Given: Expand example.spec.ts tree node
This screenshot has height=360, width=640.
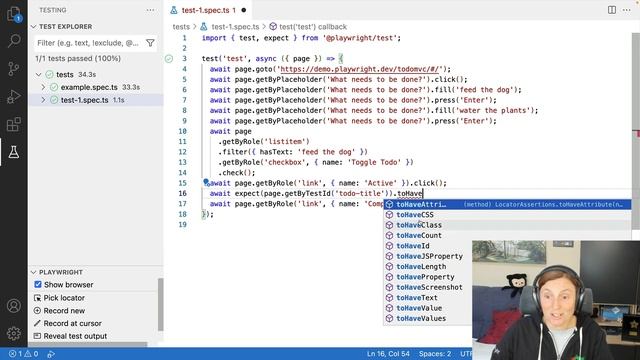Looking at the screenshot, I should pyautogui.click(x=43, y=87).
